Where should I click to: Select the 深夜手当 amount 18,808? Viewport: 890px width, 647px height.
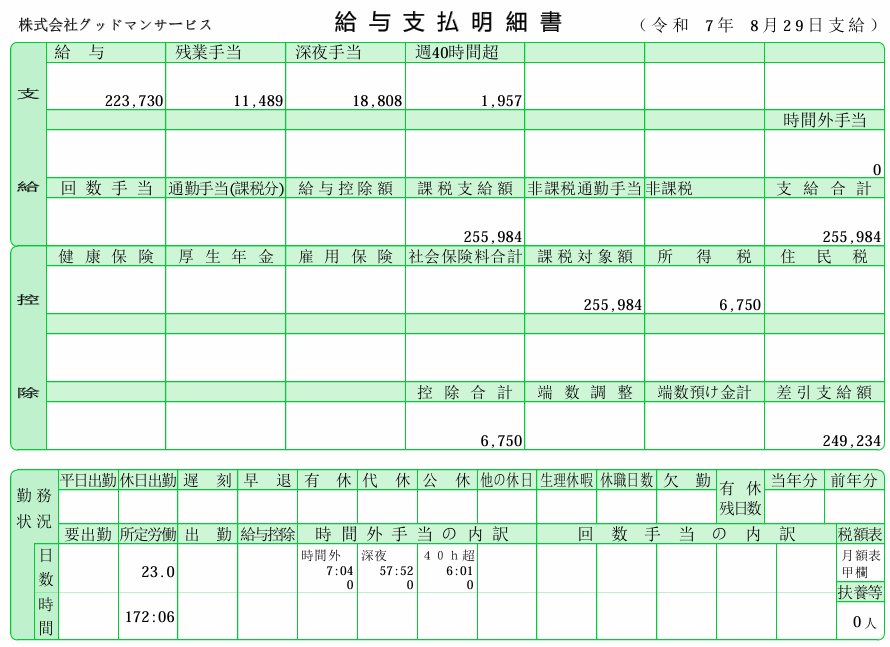(375, 101)
